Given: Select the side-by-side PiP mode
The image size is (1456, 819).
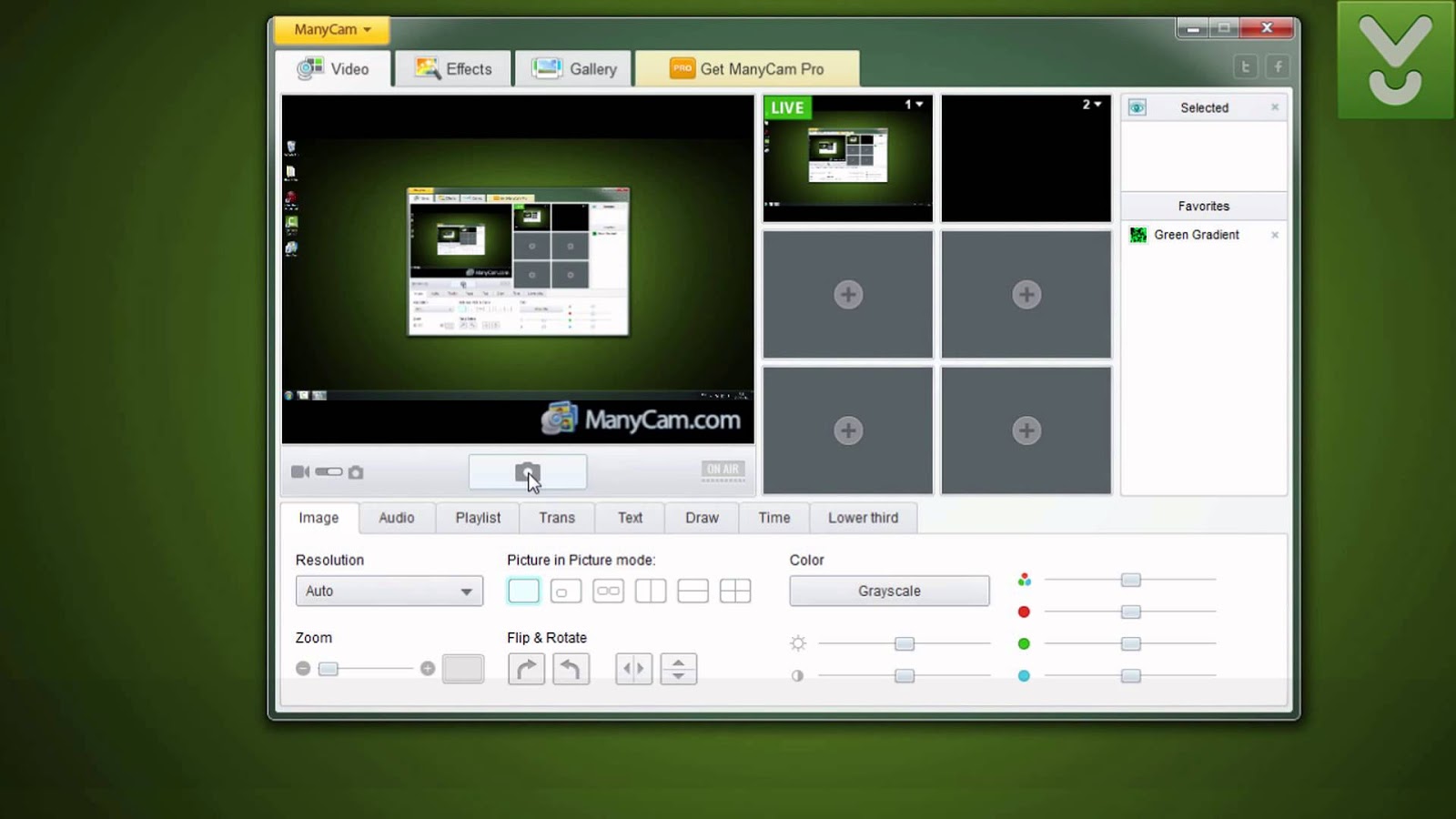Looking at the screenshot, I should click(650, 591).
